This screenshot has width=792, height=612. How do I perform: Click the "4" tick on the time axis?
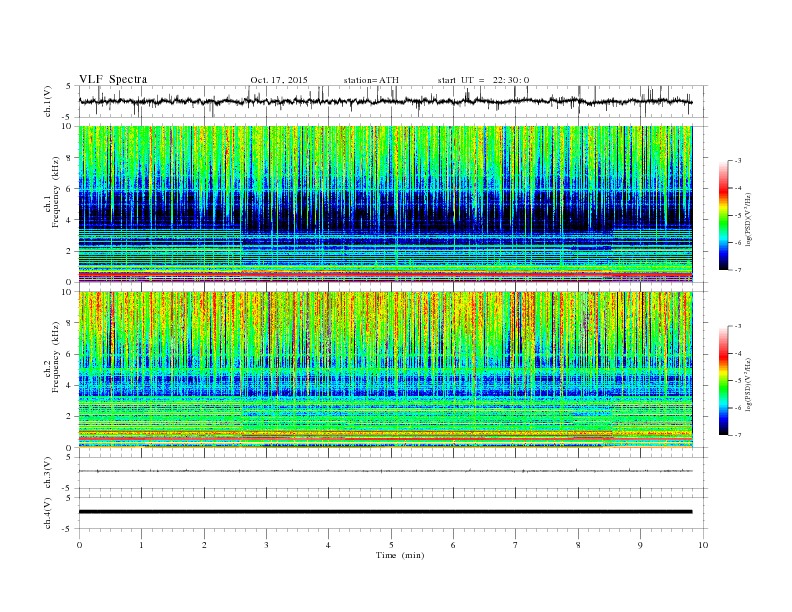(x=328, y=545)
